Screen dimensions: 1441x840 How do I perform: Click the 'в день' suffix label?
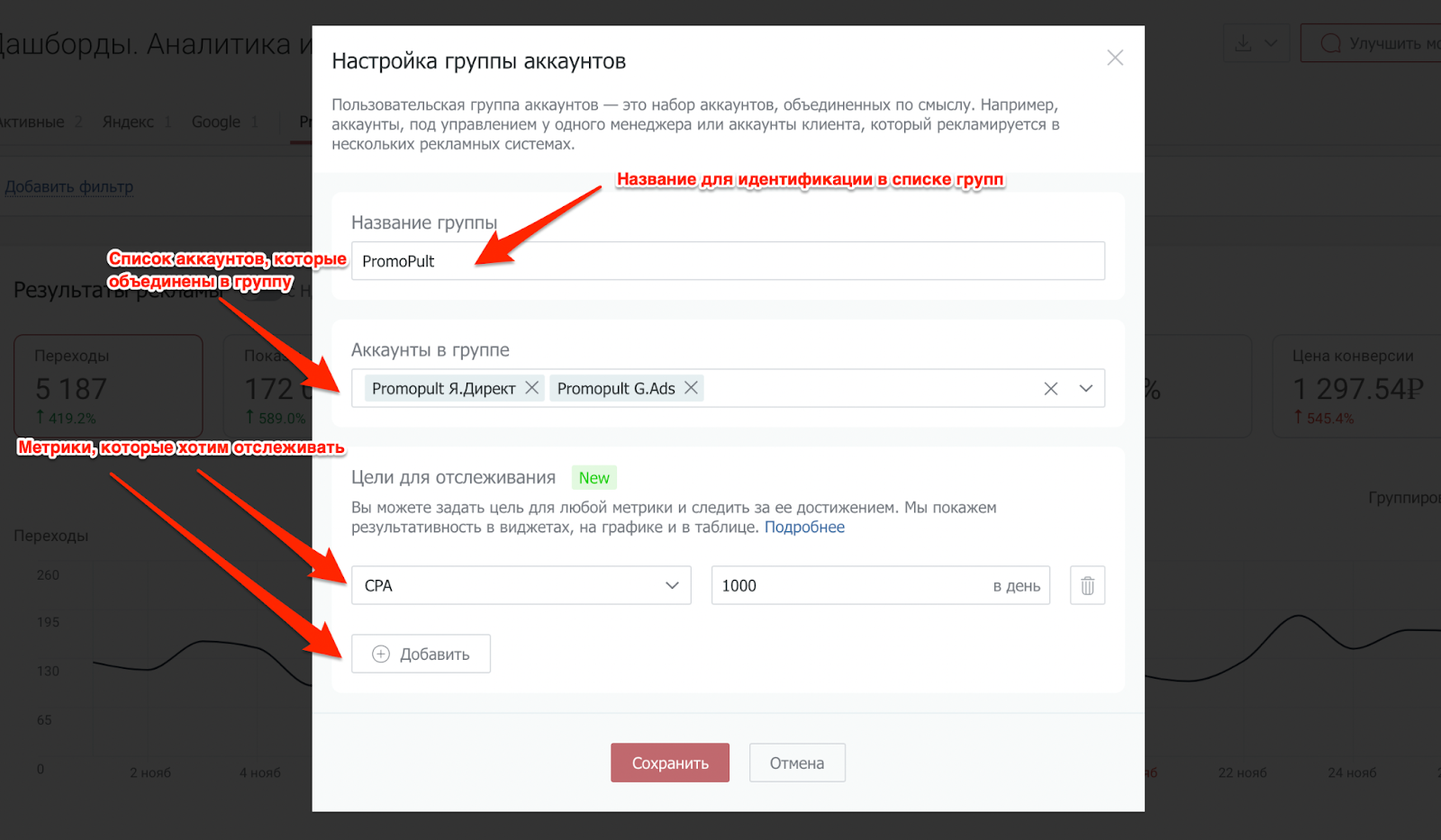[1017, 586]
